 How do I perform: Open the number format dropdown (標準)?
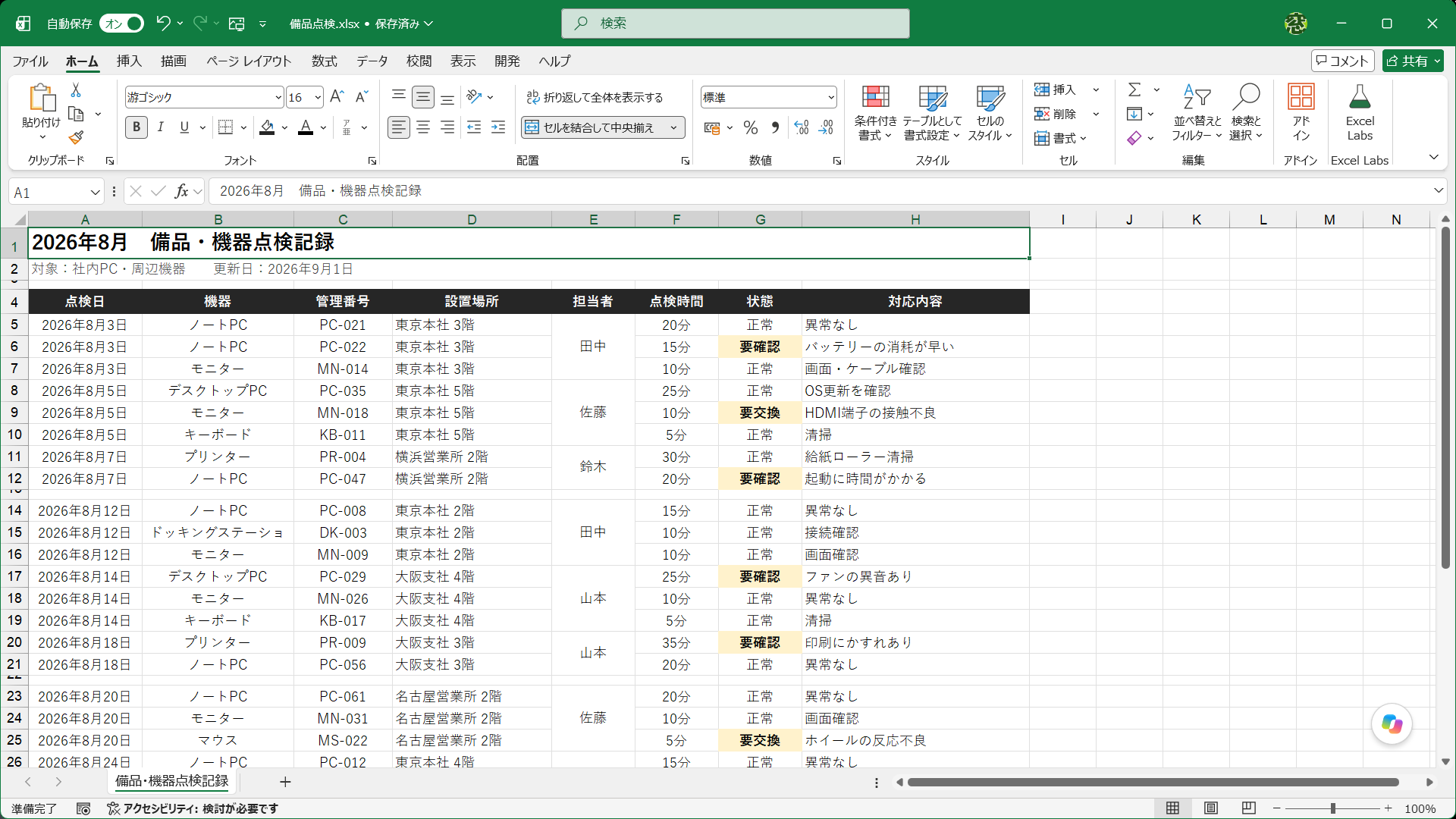click(x=831, y=97)
